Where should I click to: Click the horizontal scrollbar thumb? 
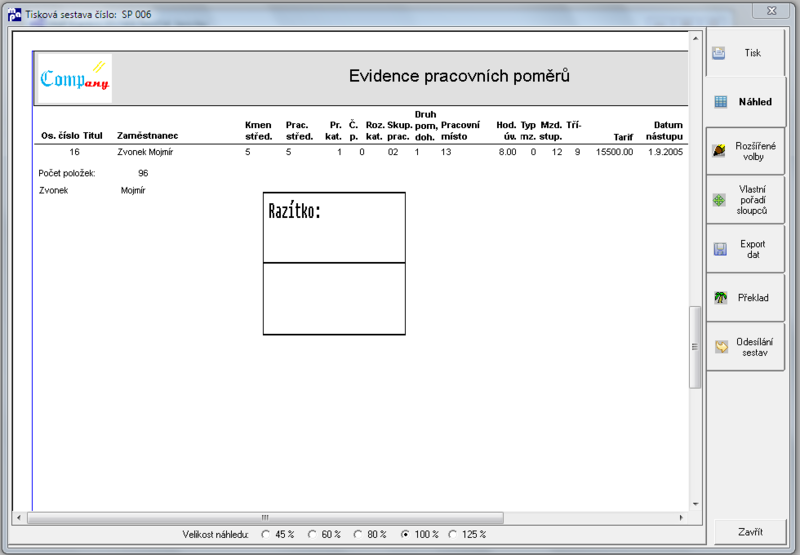point(265,518)
